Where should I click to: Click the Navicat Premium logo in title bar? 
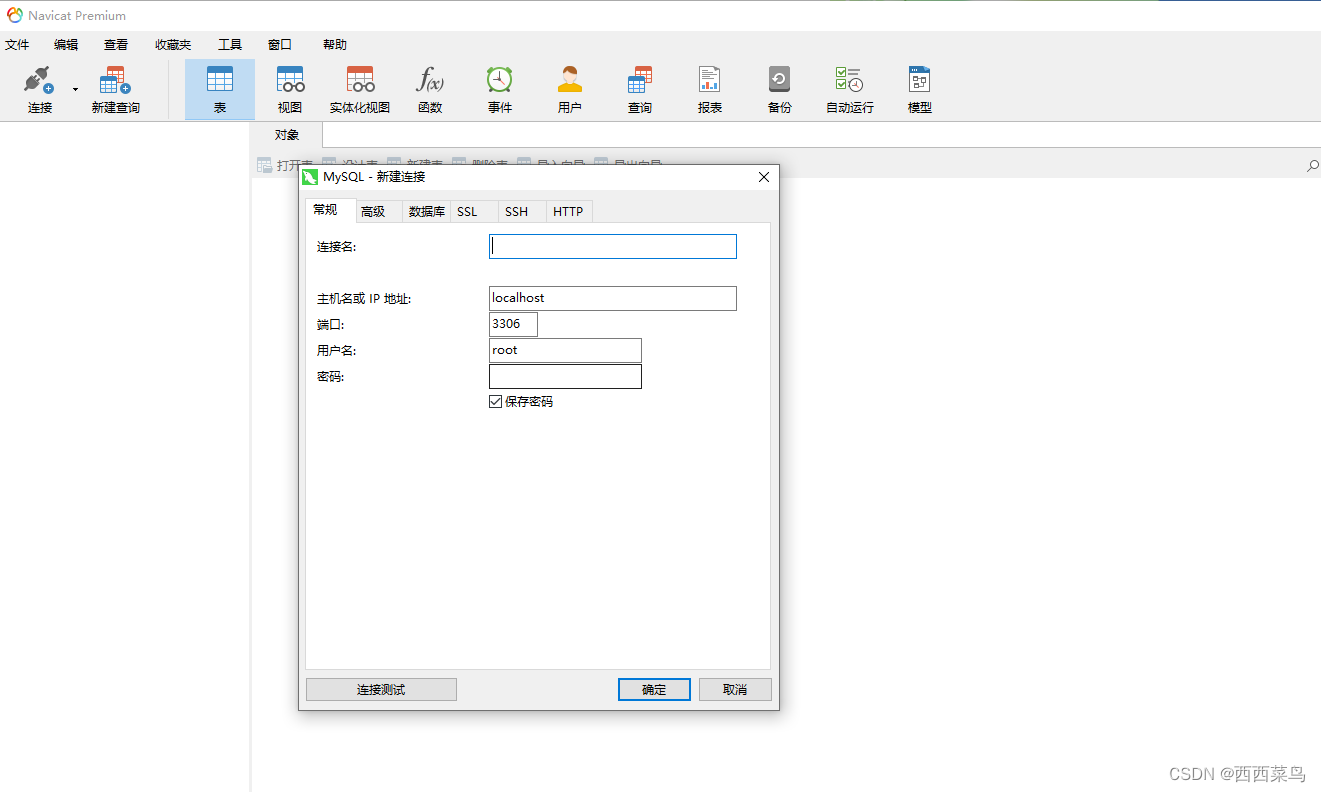pyautogui.click(x=14, y=15)
